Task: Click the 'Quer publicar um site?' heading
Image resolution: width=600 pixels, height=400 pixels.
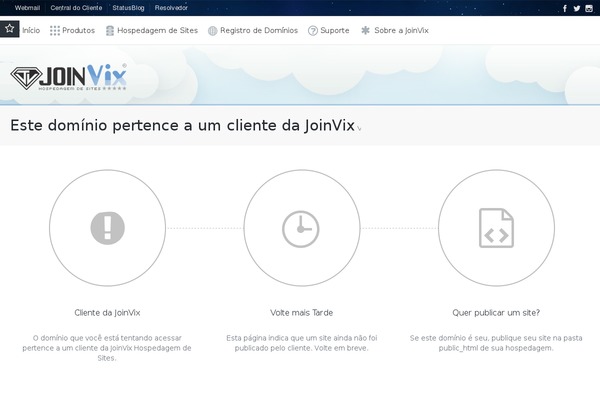Action: (496, 313)
